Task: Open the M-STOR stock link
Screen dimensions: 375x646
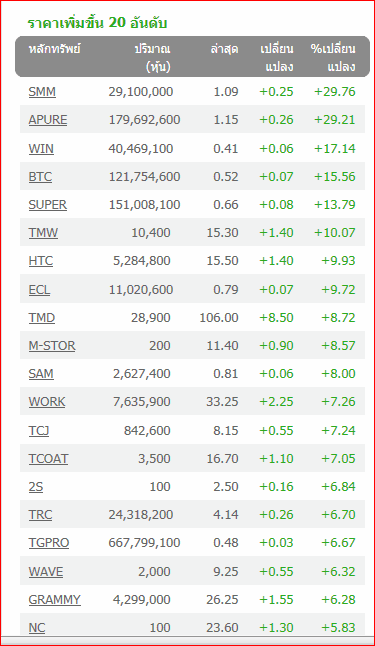Action: [x=52, y=345]
